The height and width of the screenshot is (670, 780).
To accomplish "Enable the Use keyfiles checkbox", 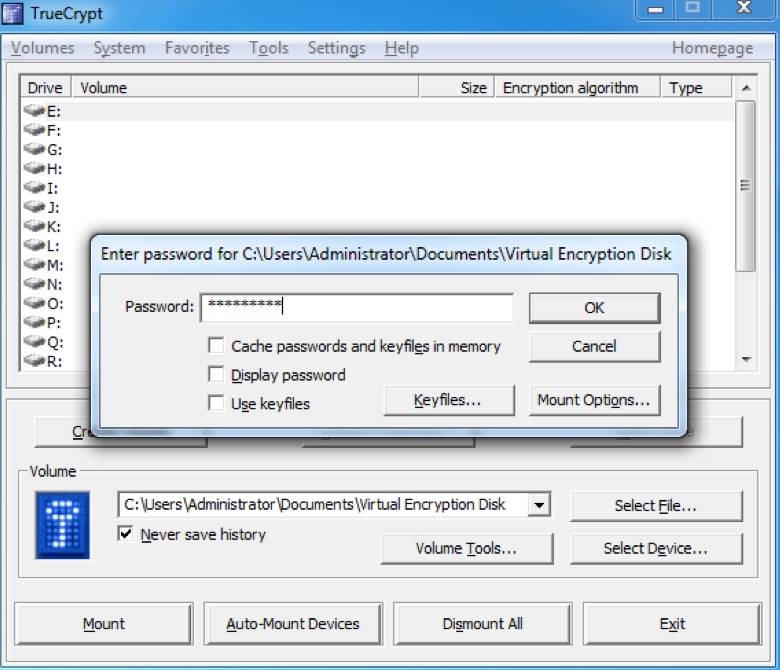I will (216, 403).
